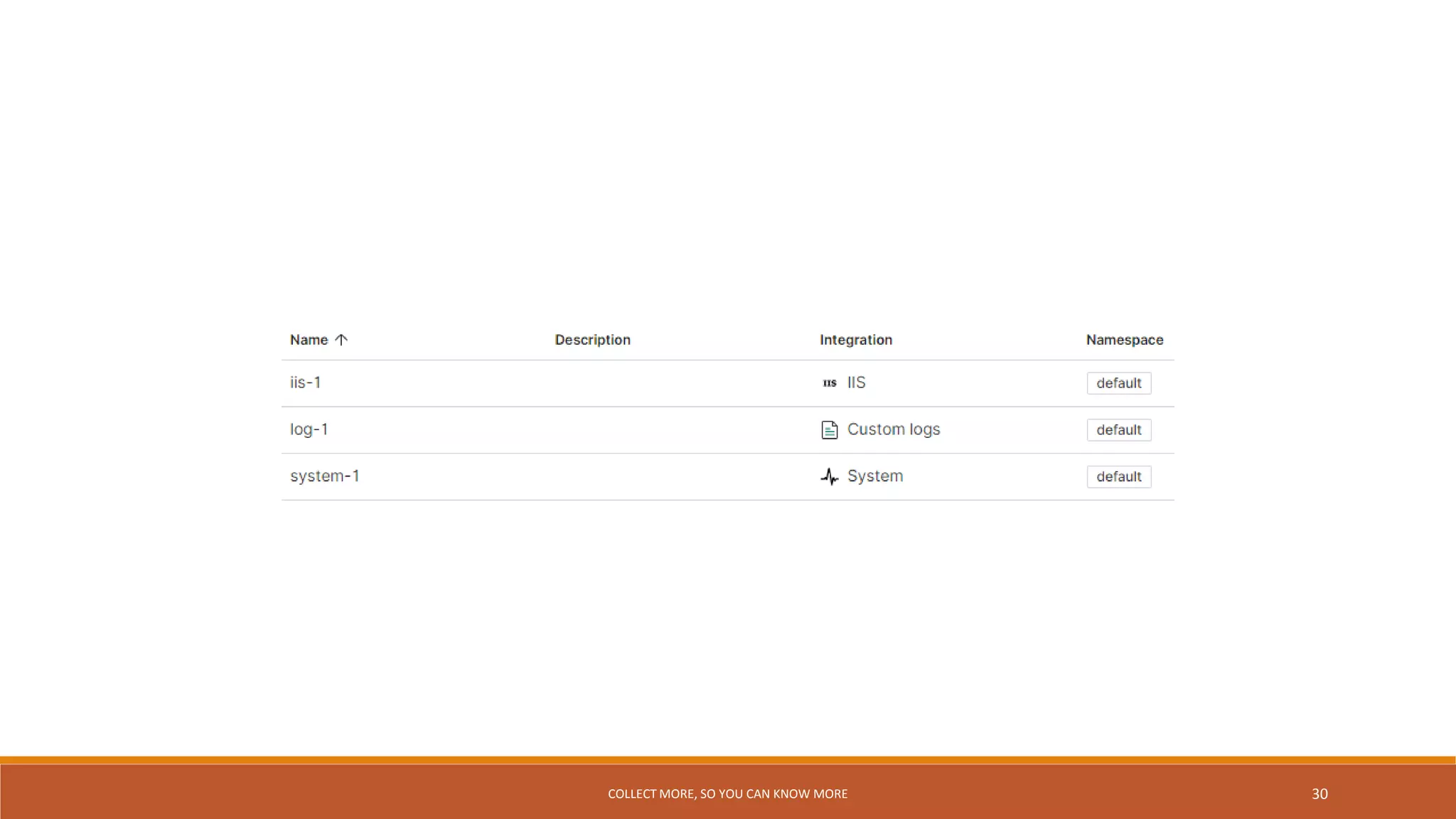Select the IIS integration label
1456x819 pixels.
point(856,382)
